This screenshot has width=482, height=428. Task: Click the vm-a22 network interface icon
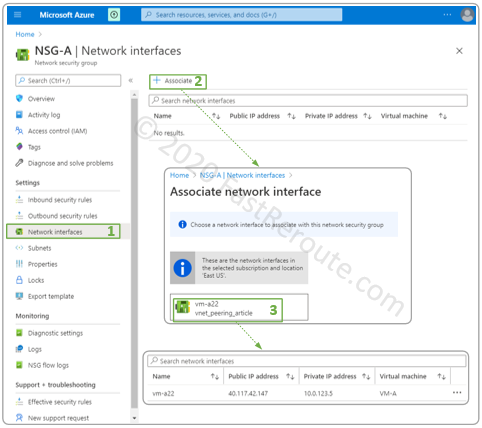[x=183, y=307]
